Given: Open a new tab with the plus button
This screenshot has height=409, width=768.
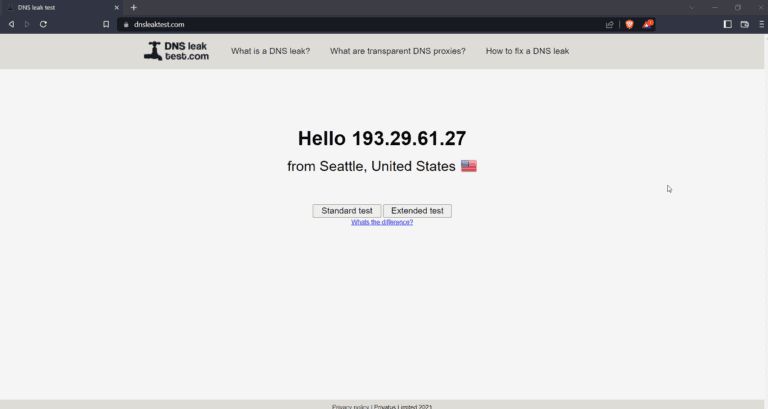Looking at the screenshot, I should coord(133,7).
